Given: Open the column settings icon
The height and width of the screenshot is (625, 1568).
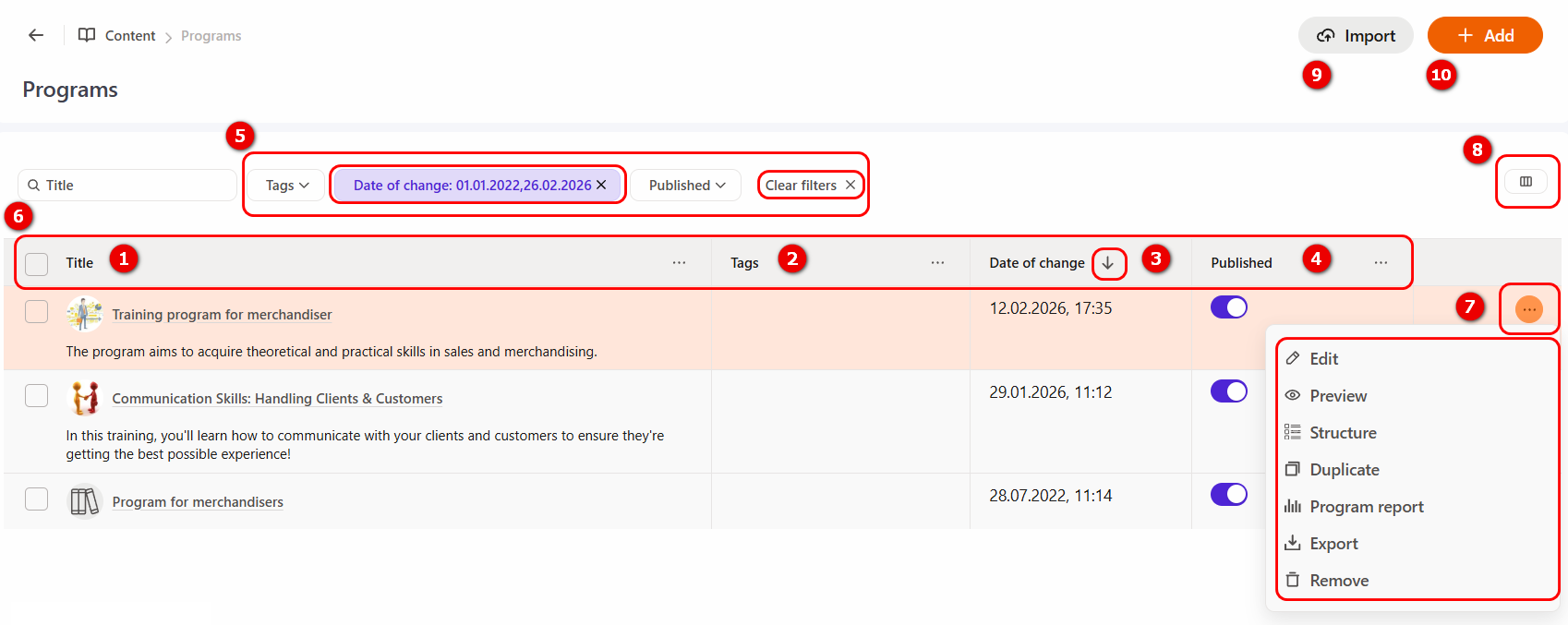Looking at the screenshot, I should pos(1526,182).
